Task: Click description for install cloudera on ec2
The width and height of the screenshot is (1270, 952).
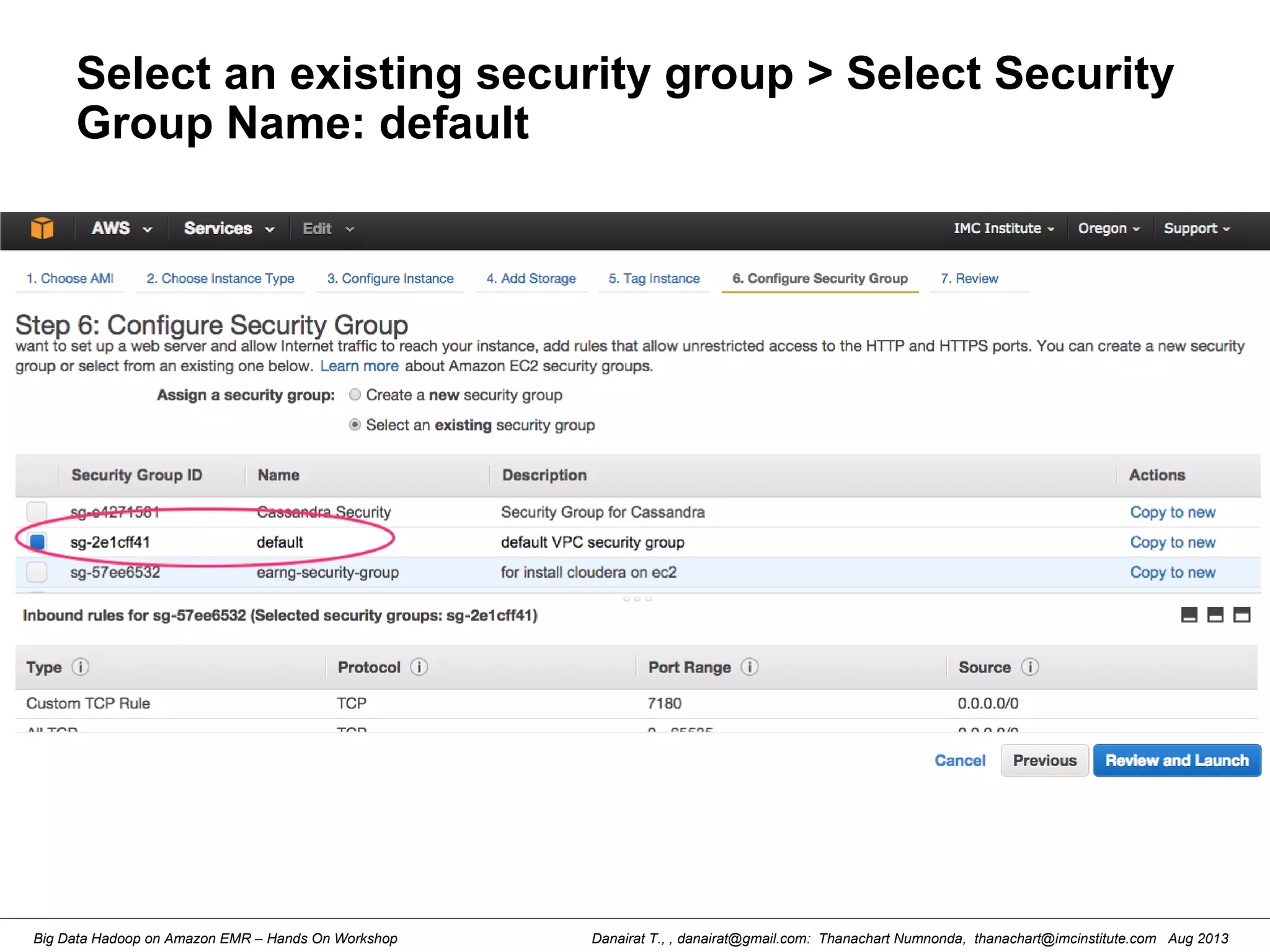Action: coord(588,572)
